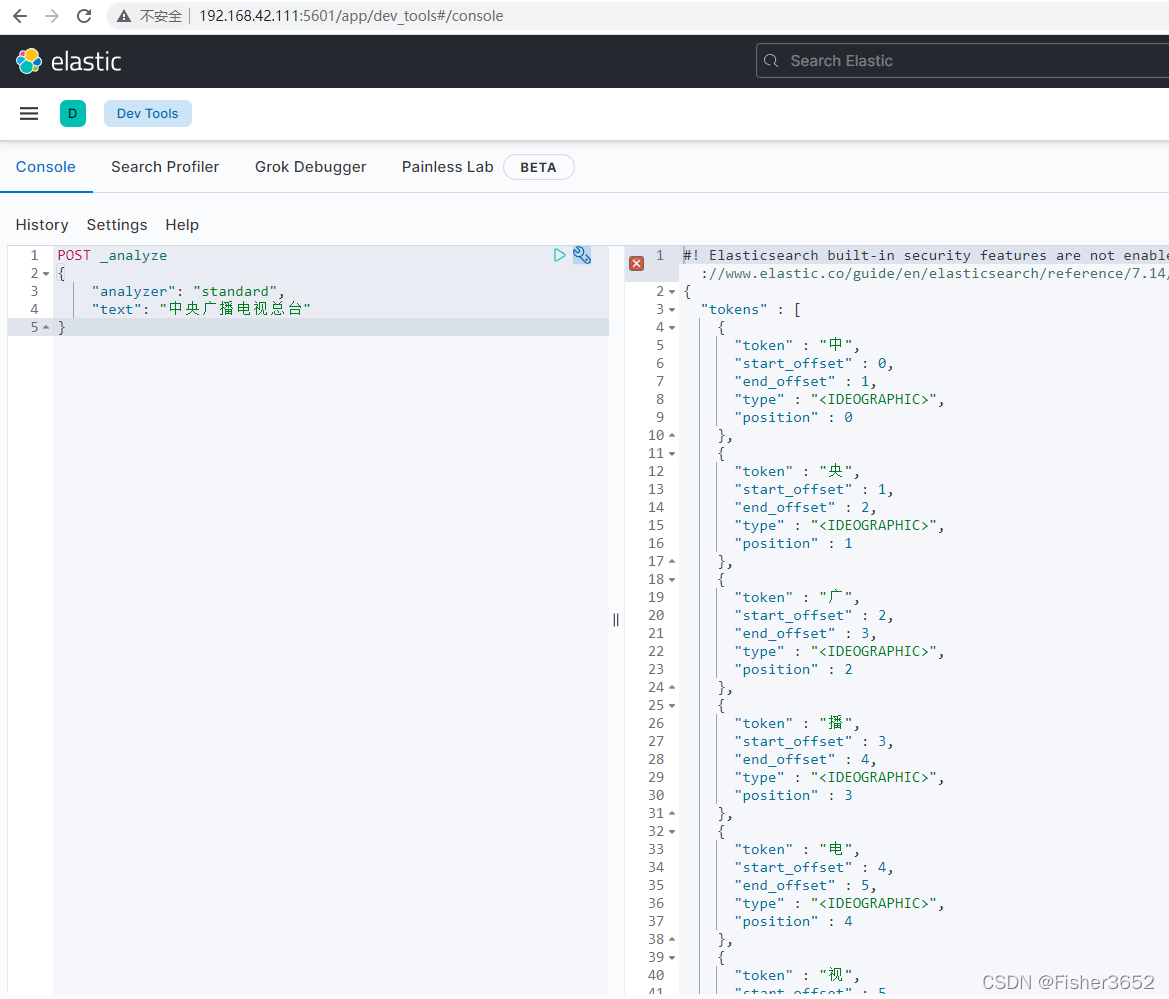
Task: Click the token "播" line
Action: click(797, 723)
